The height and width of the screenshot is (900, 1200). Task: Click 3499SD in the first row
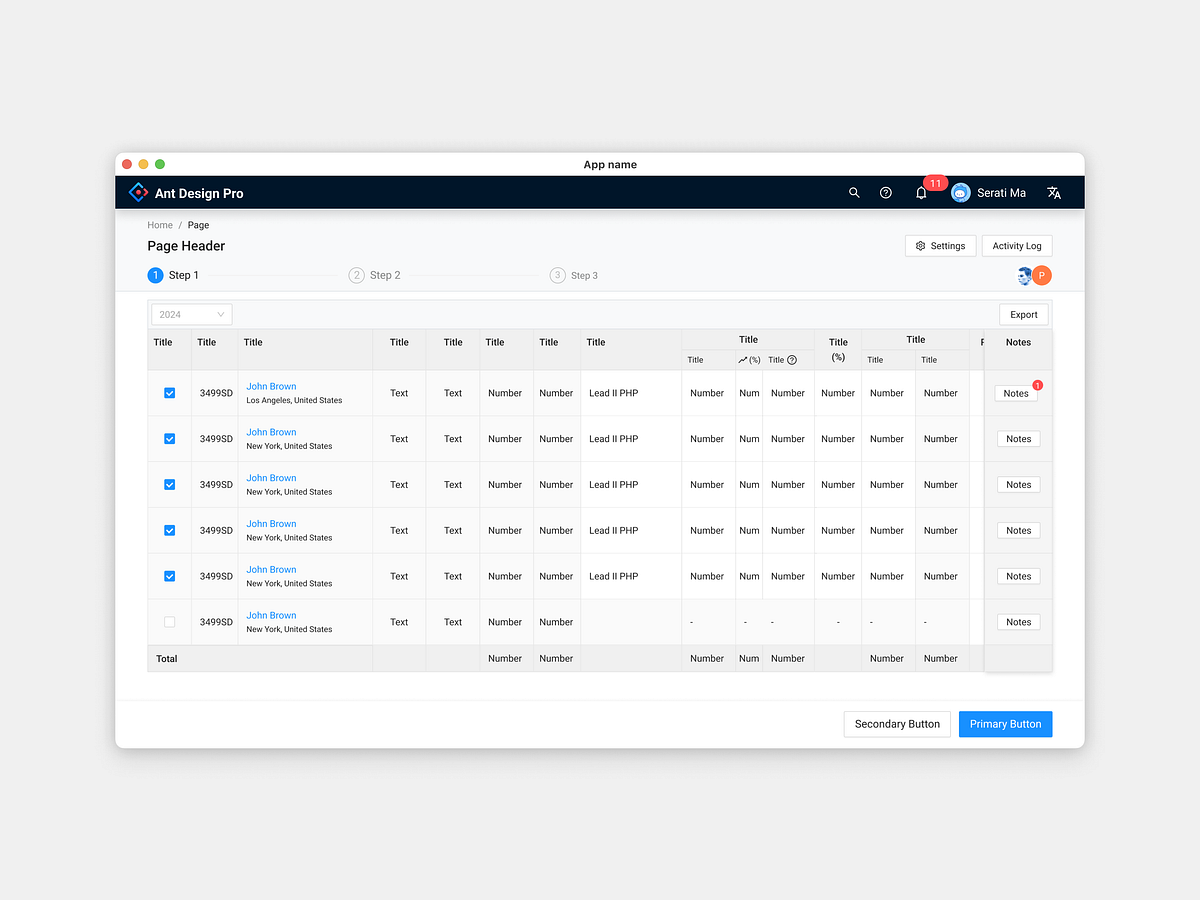click(216, 393)
